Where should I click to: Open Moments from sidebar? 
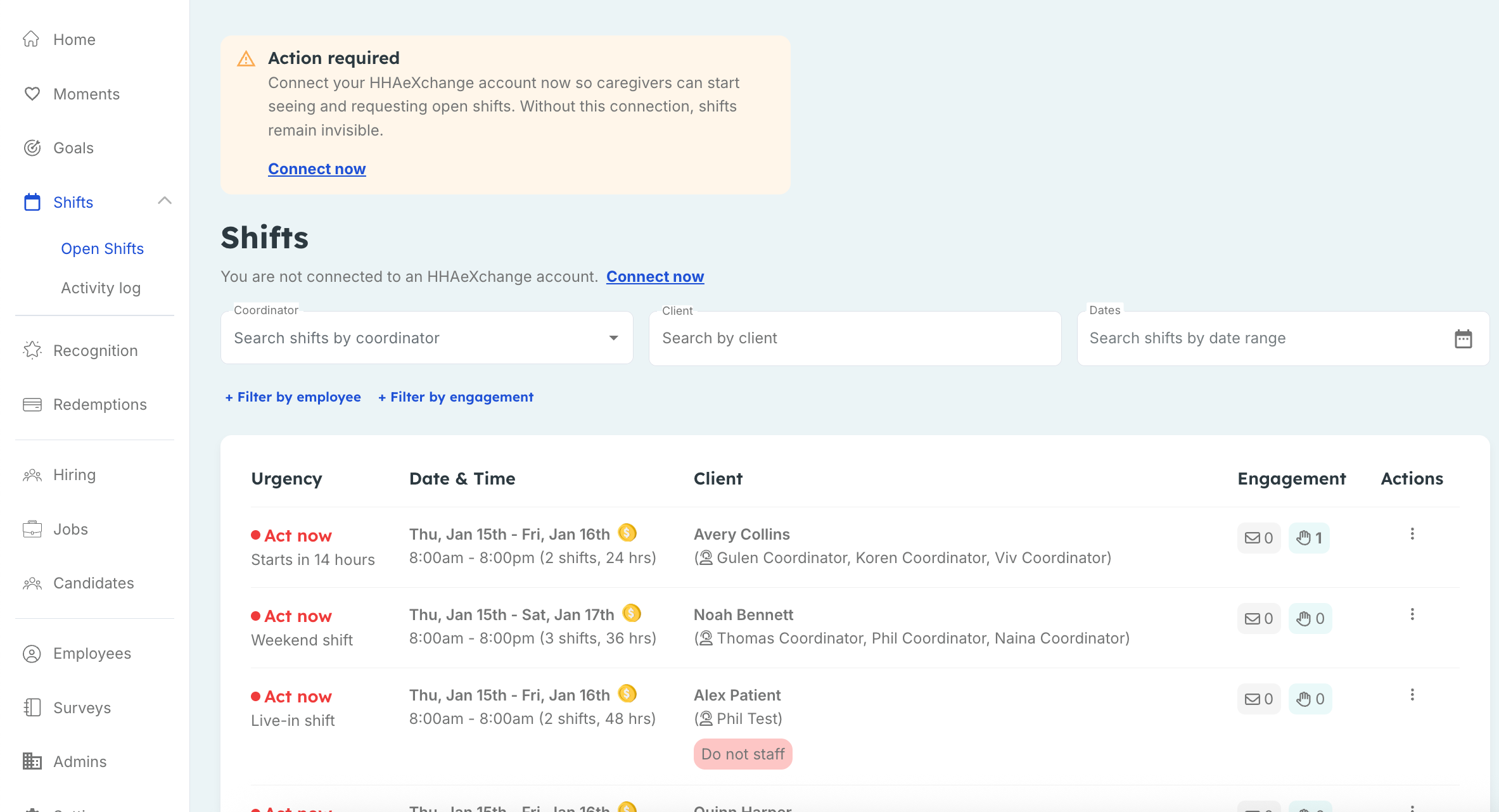click(x=86, y=94)
